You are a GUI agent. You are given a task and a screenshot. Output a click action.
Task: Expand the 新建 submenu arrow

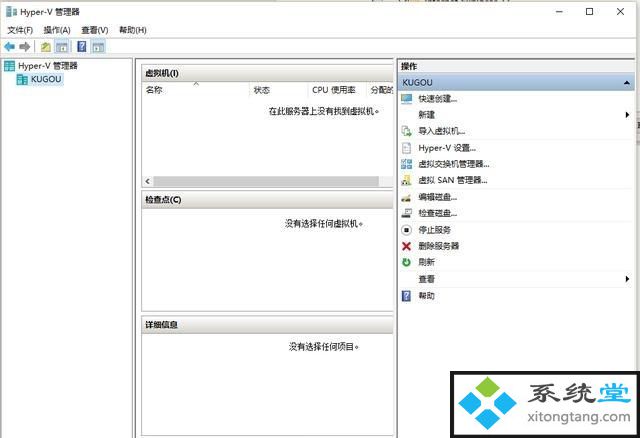(x=627, y=115)
